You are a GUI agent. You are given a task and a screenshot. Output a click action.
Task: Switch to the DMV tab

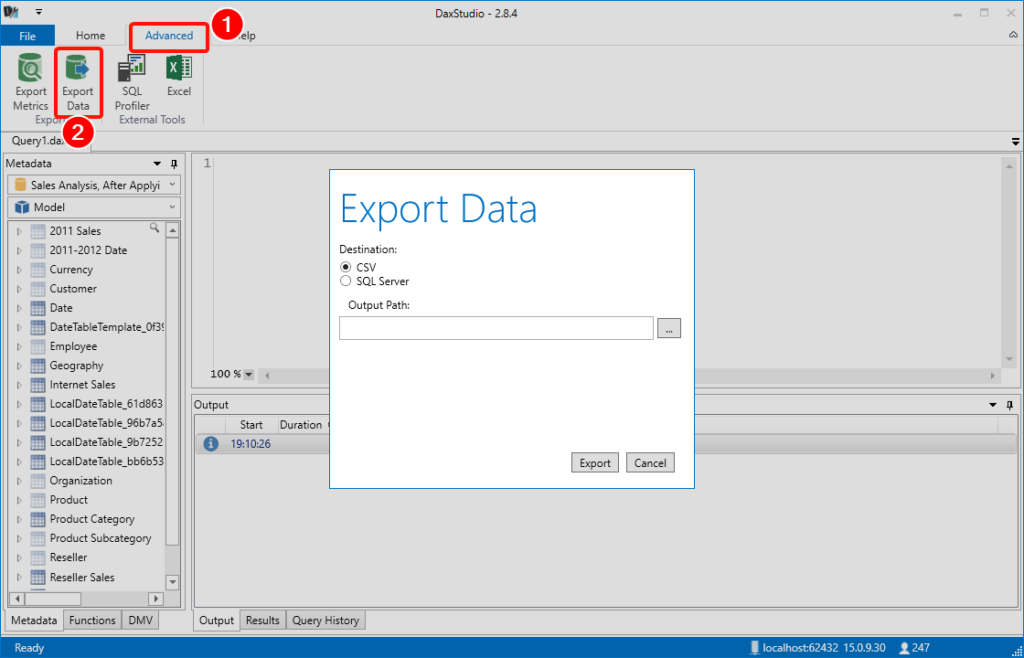[140, 620]
